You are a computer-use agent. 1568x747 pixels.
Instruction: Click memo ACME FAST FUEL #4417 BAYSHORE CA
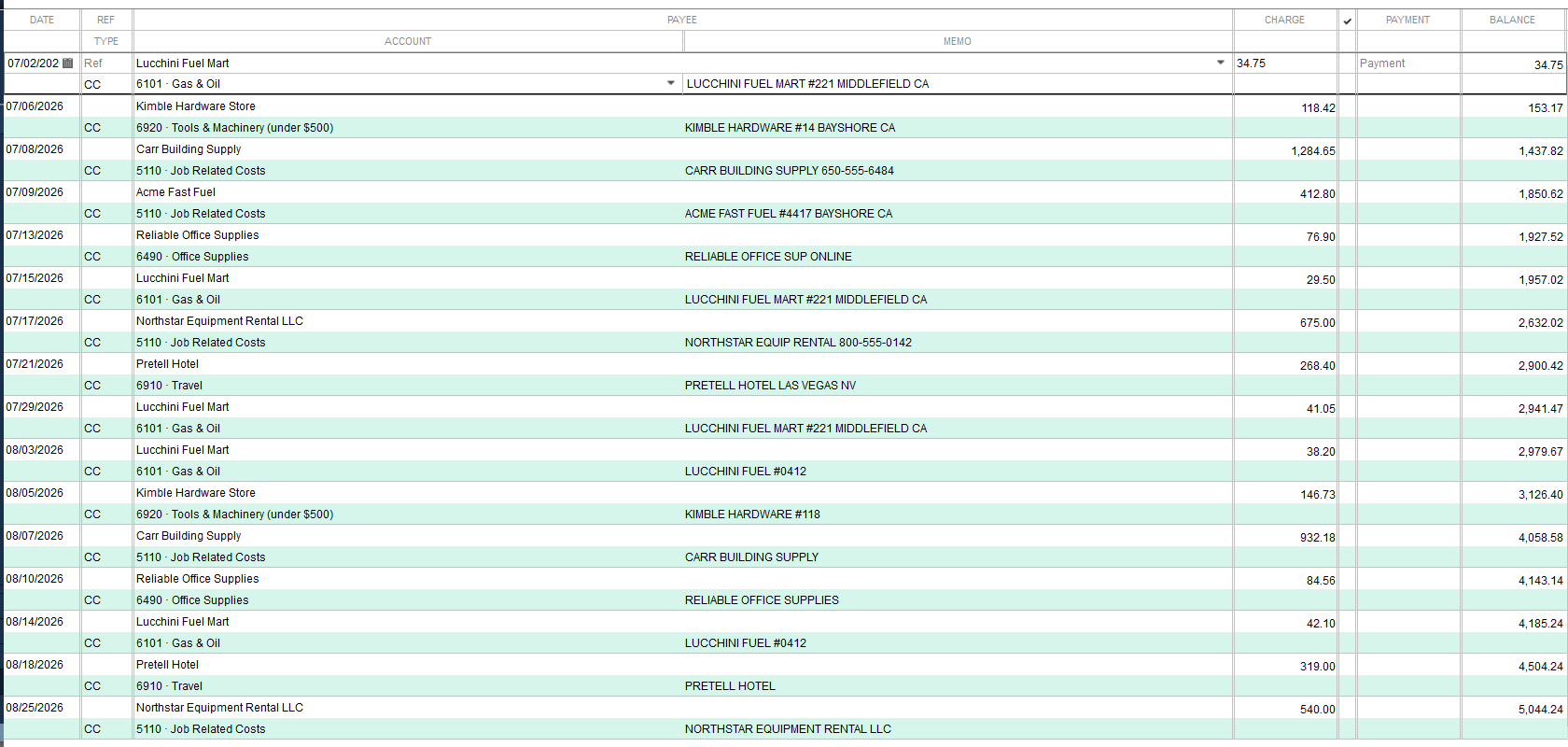click(x=789, y=214)
